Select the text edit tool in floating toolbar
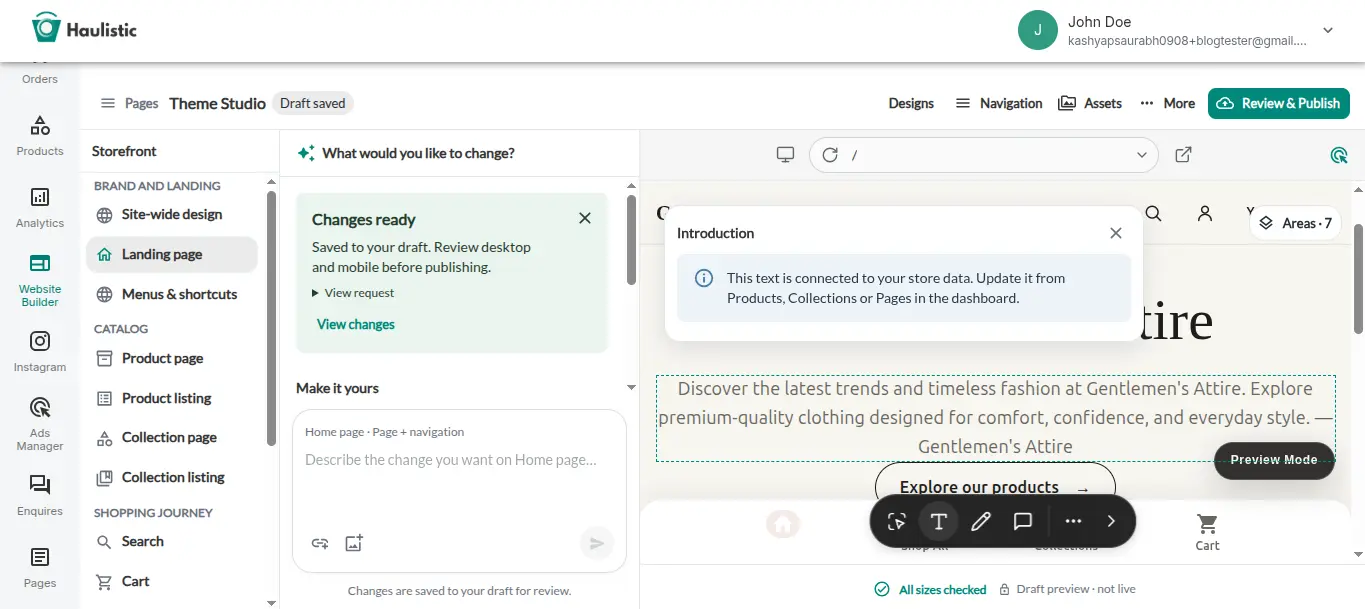This screenshot has height=609, width=1365. click(x=938, y=521)
